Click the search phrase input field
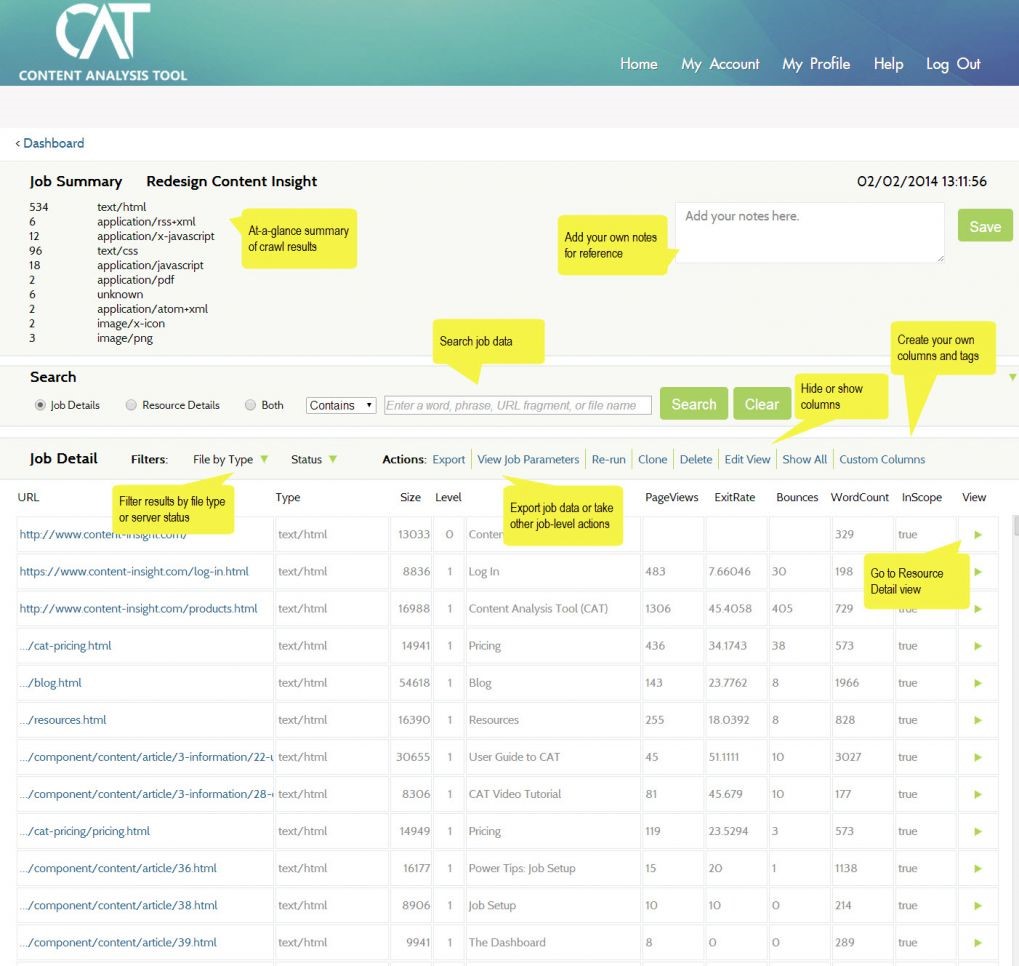The width and height of the screenshot is (1019, 966). (517, 405)
